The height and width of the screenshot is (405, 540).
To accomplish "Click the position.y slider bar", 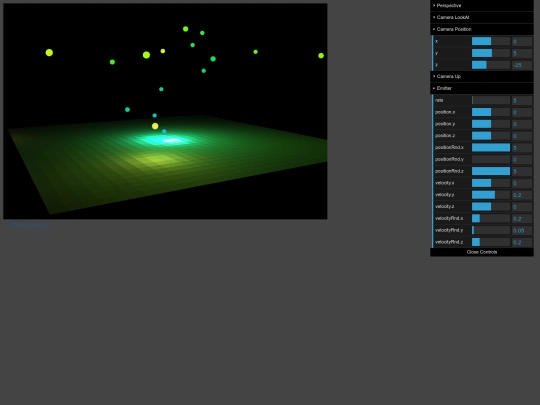I will pyautogui.click(x=491, y=124).
